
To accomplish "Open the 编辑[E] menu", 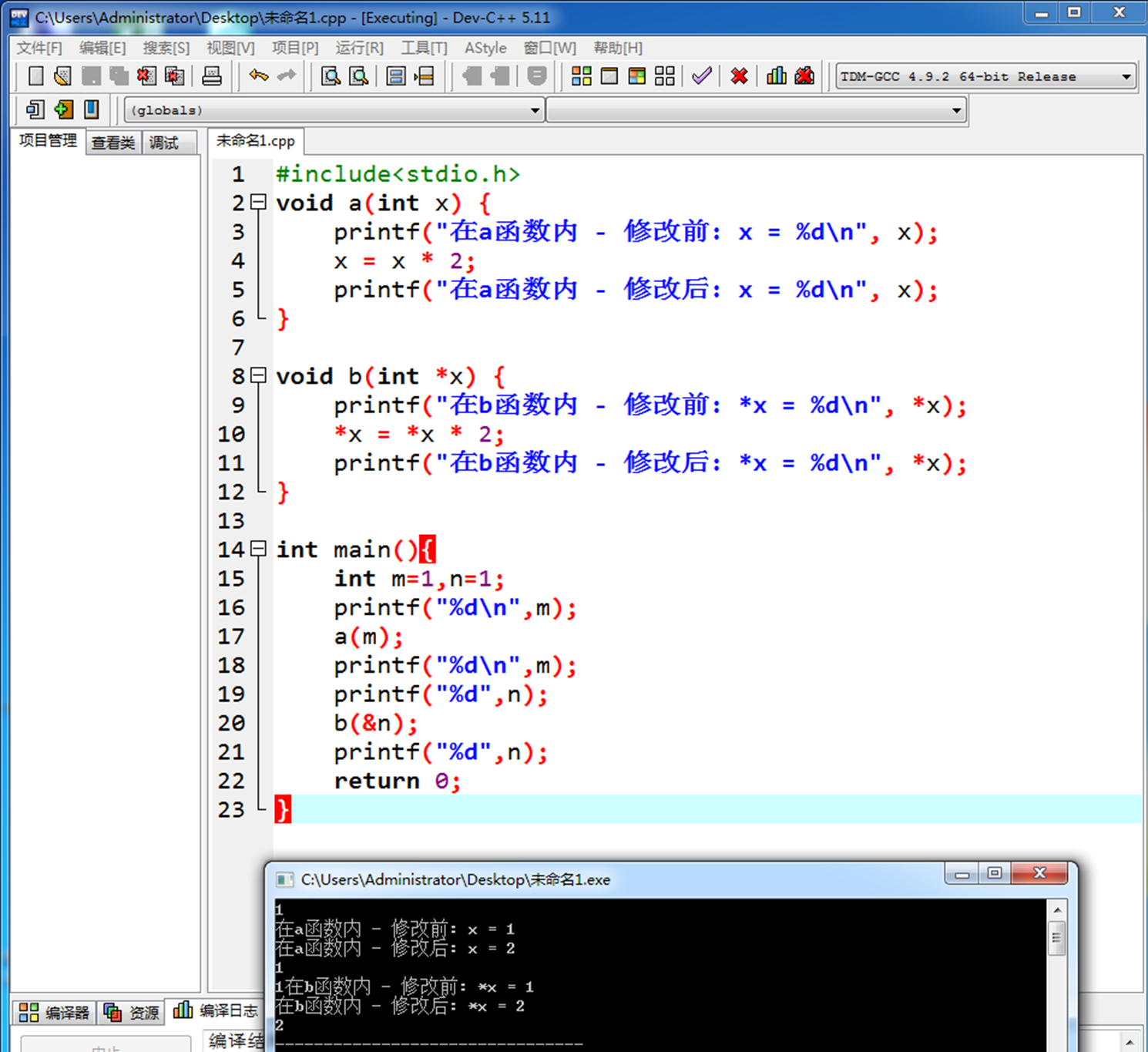I will click(x=102, y=48).
